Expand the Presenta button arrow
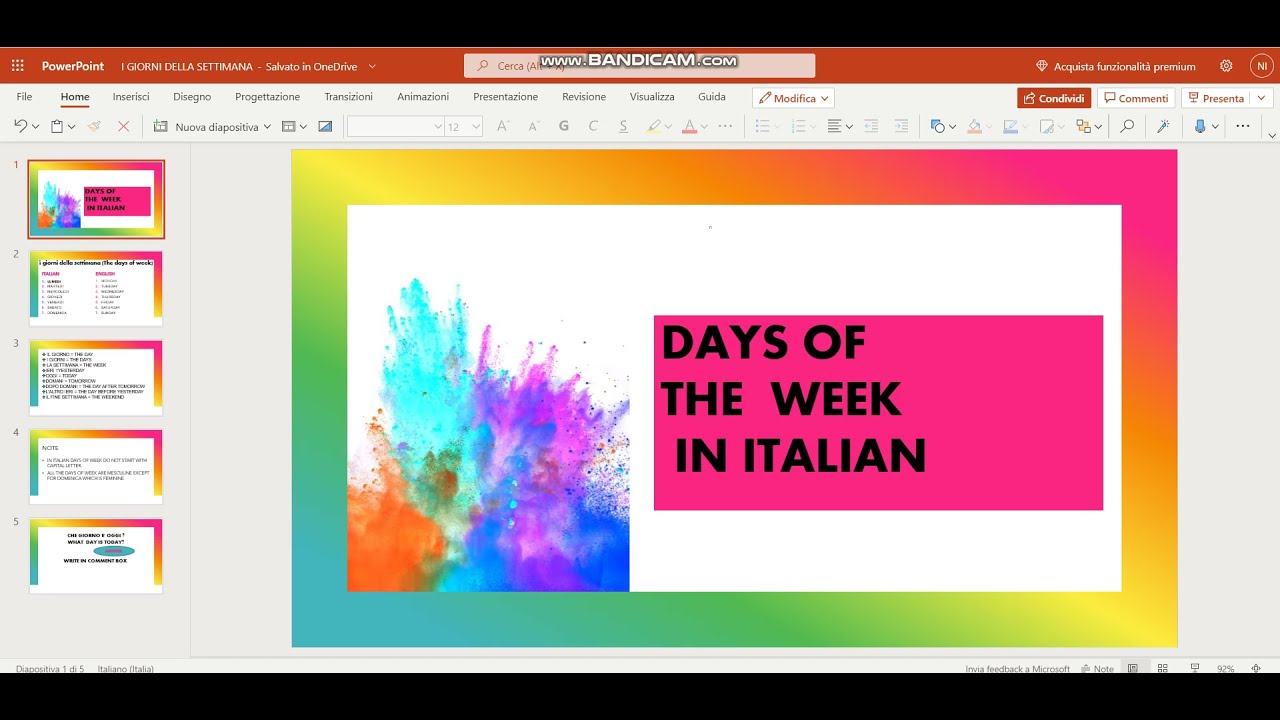Image resolution: width=1280 pixels, height=720 pixels. [1262, 98]
